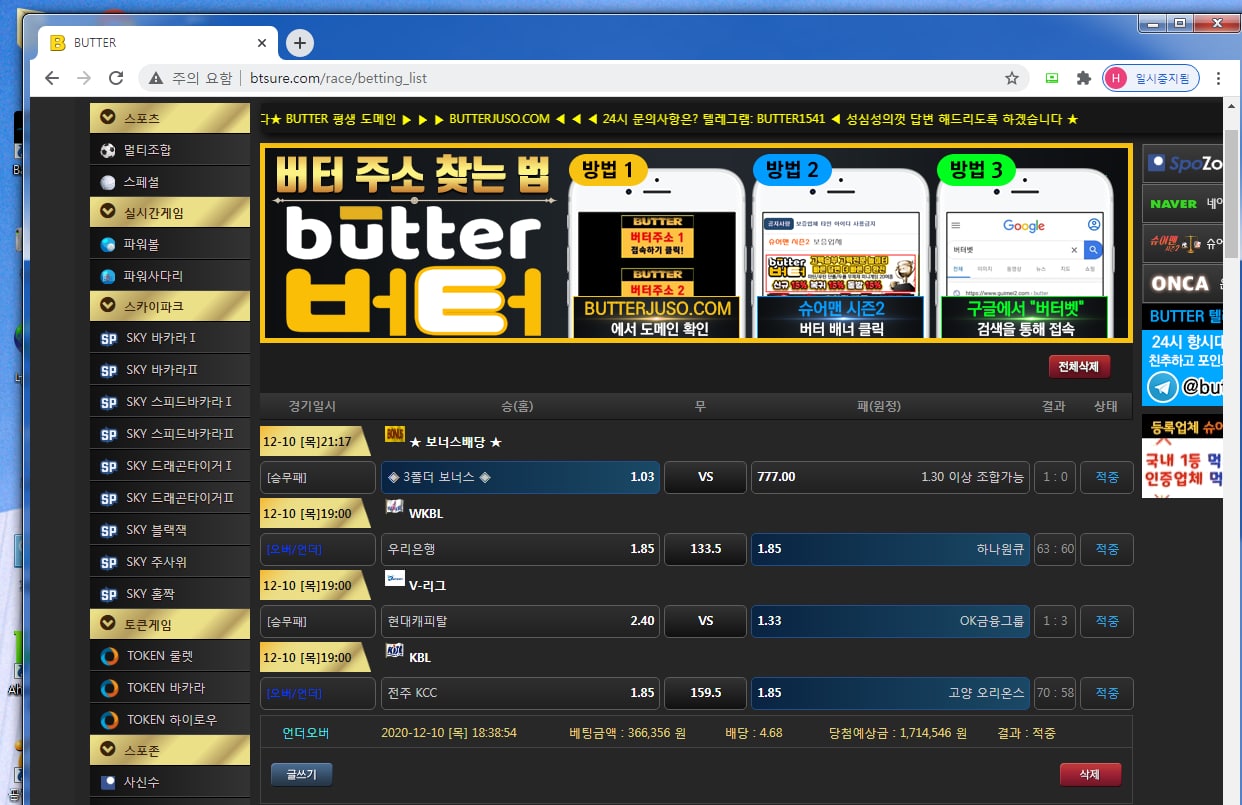Click the browser reload page icon
The height and width of the screenshot is (805, 1242).
coord(116,78)
